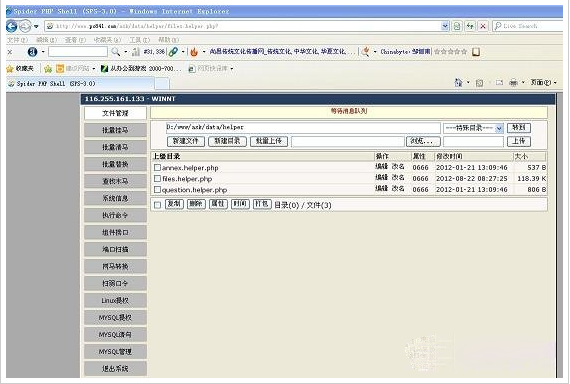Click the Refresh page icon

470,26
